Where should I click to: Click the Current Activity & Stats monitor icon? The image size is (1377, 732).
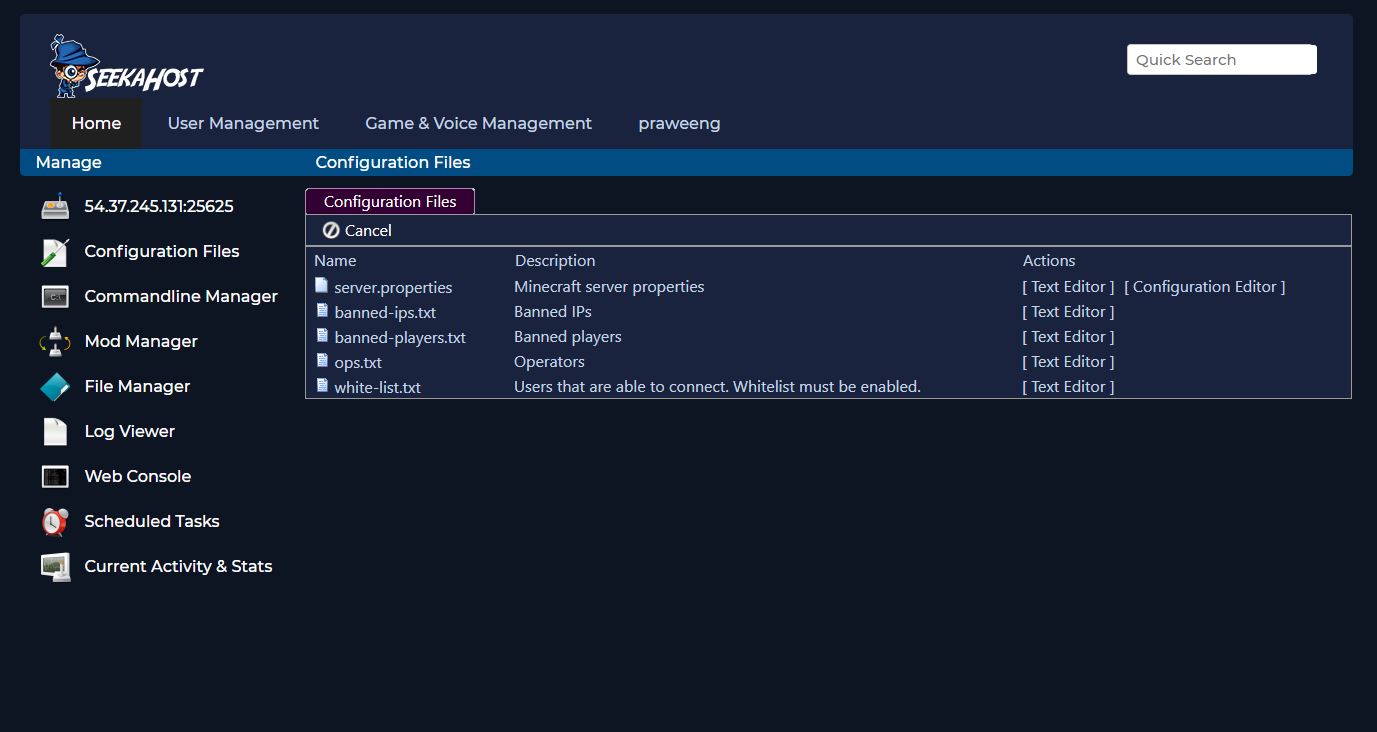55,567
